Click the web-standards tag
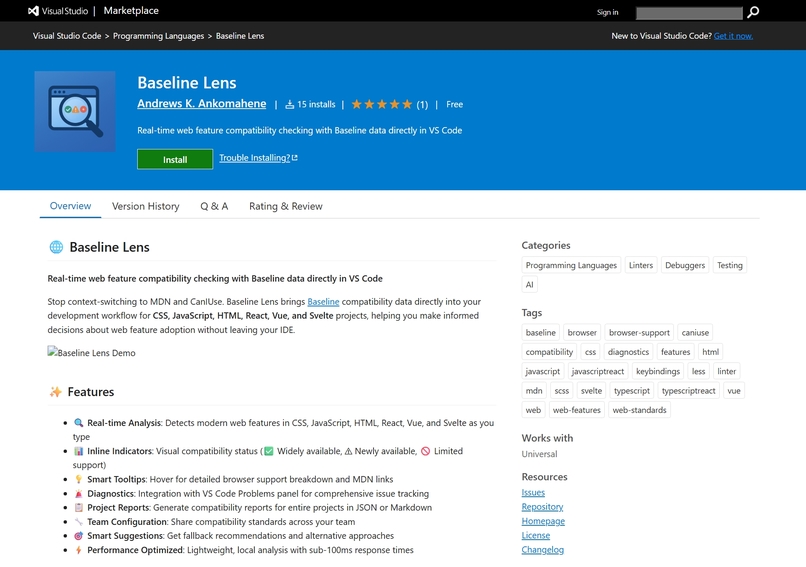The height and width of the screenshot is (567, 806). pyautogui.click(x=639, y=410)
